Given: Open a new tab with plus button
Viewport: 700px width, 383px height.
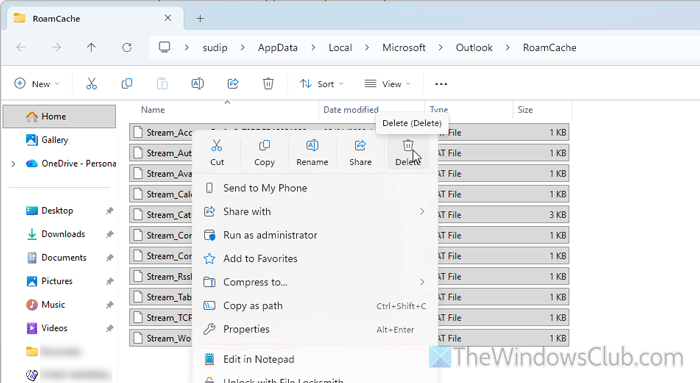Looking at the screenshot, I should [200, 18].
